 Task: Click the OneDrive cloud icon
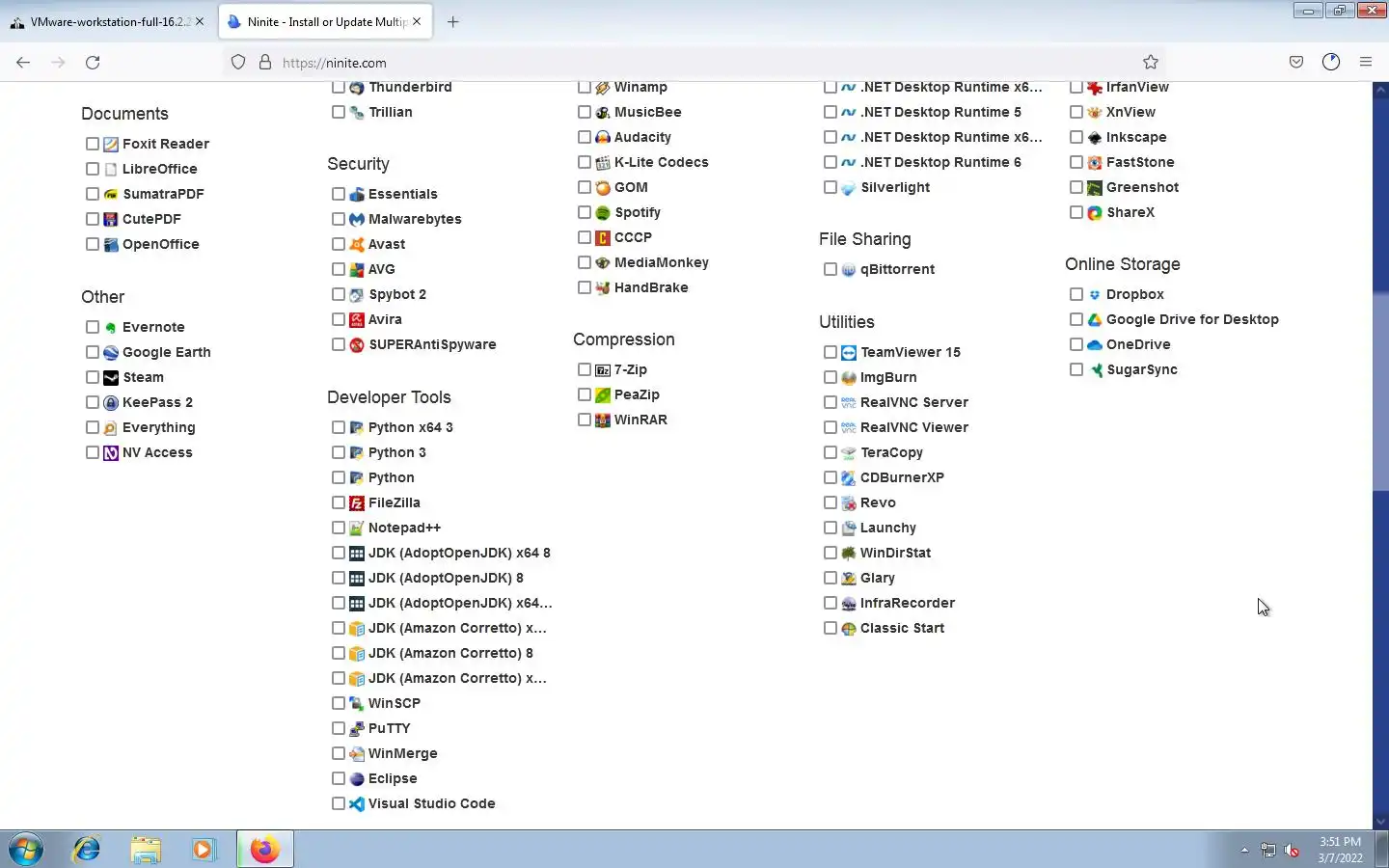click(x=1095, y=344)
